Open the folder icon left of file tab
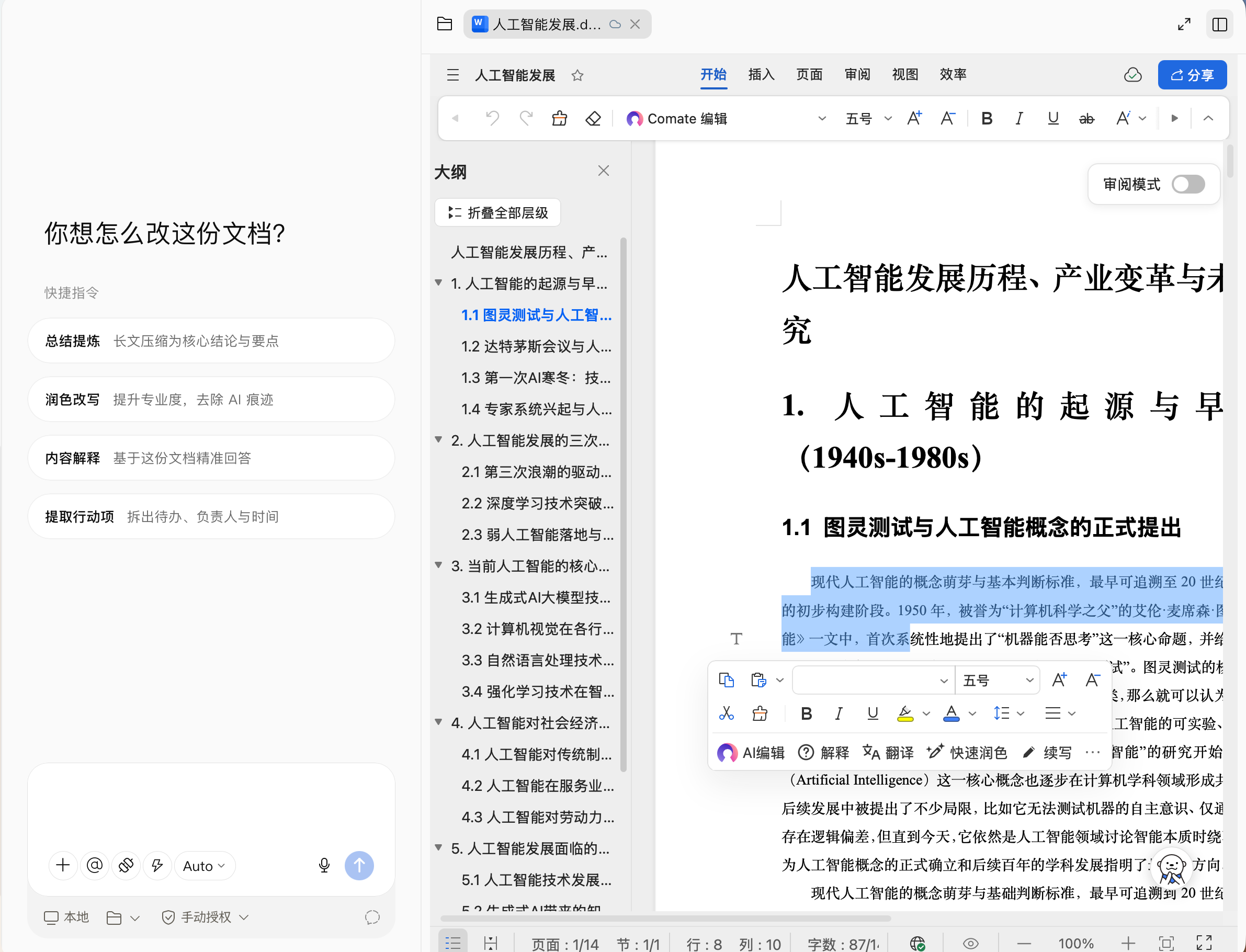 tap(445, 24)
